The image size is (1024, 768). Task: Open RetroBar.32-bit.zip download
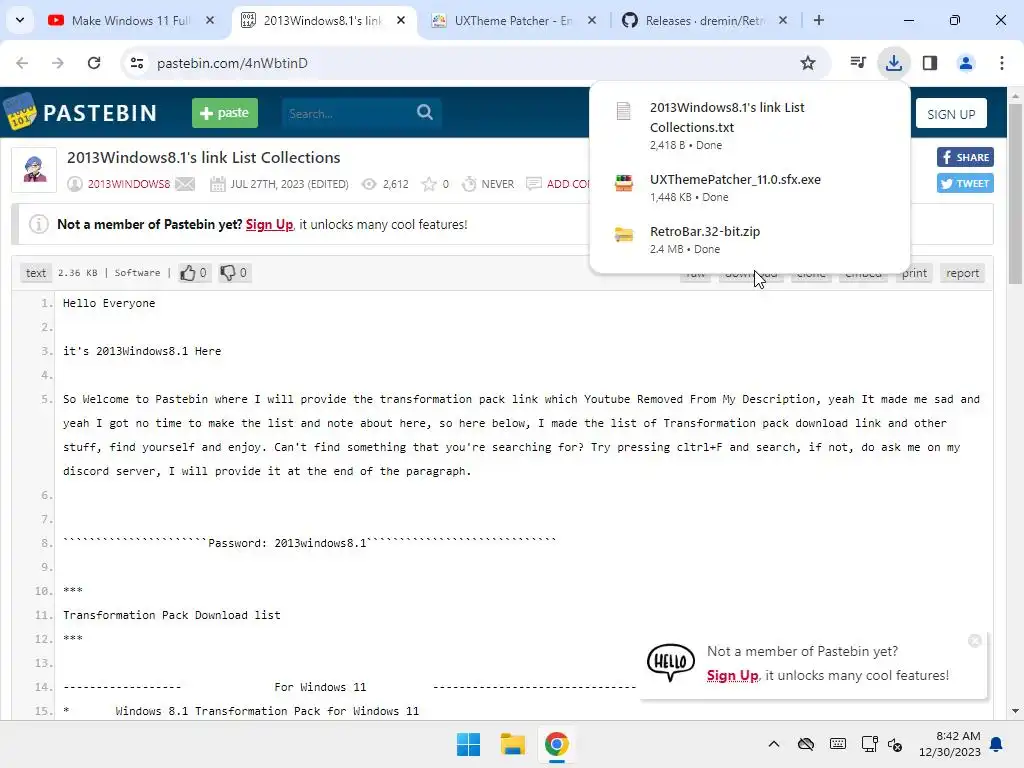click(x=750, y=239)
